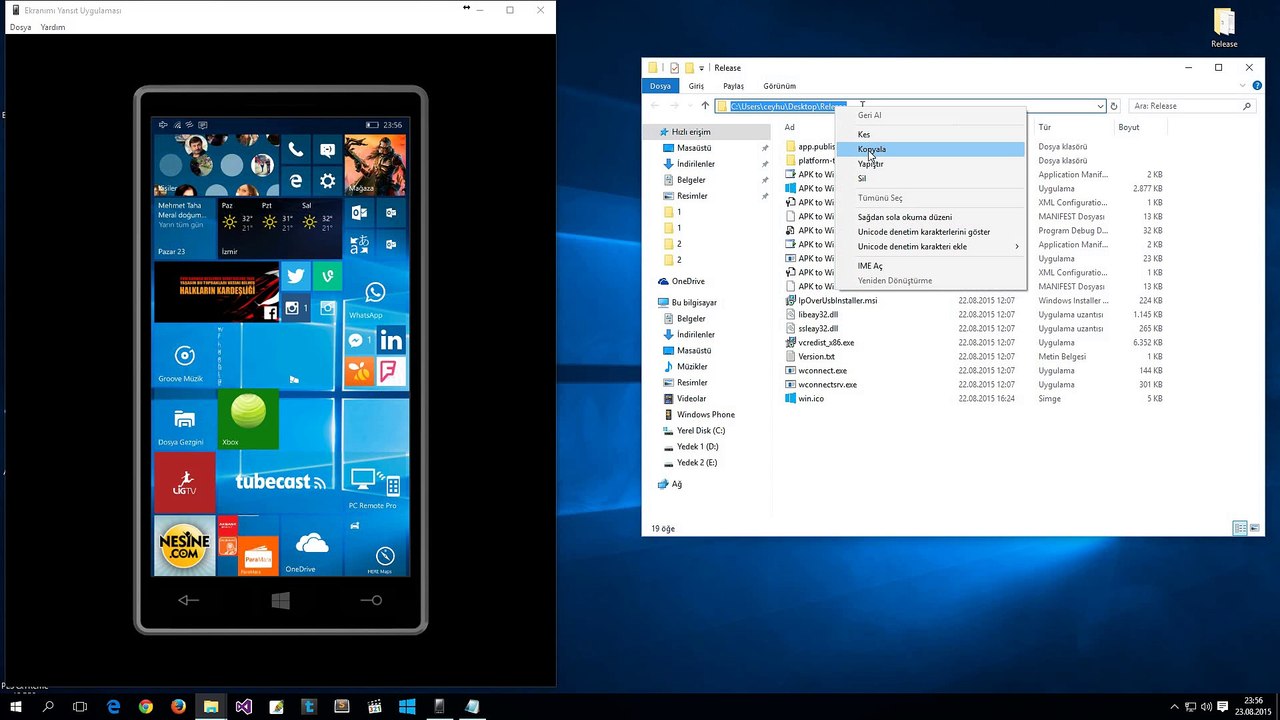The width and height of the screenshot is (1280, 720).
Task: Open the Yardım menu in mirror app
Action: [53, 27]
